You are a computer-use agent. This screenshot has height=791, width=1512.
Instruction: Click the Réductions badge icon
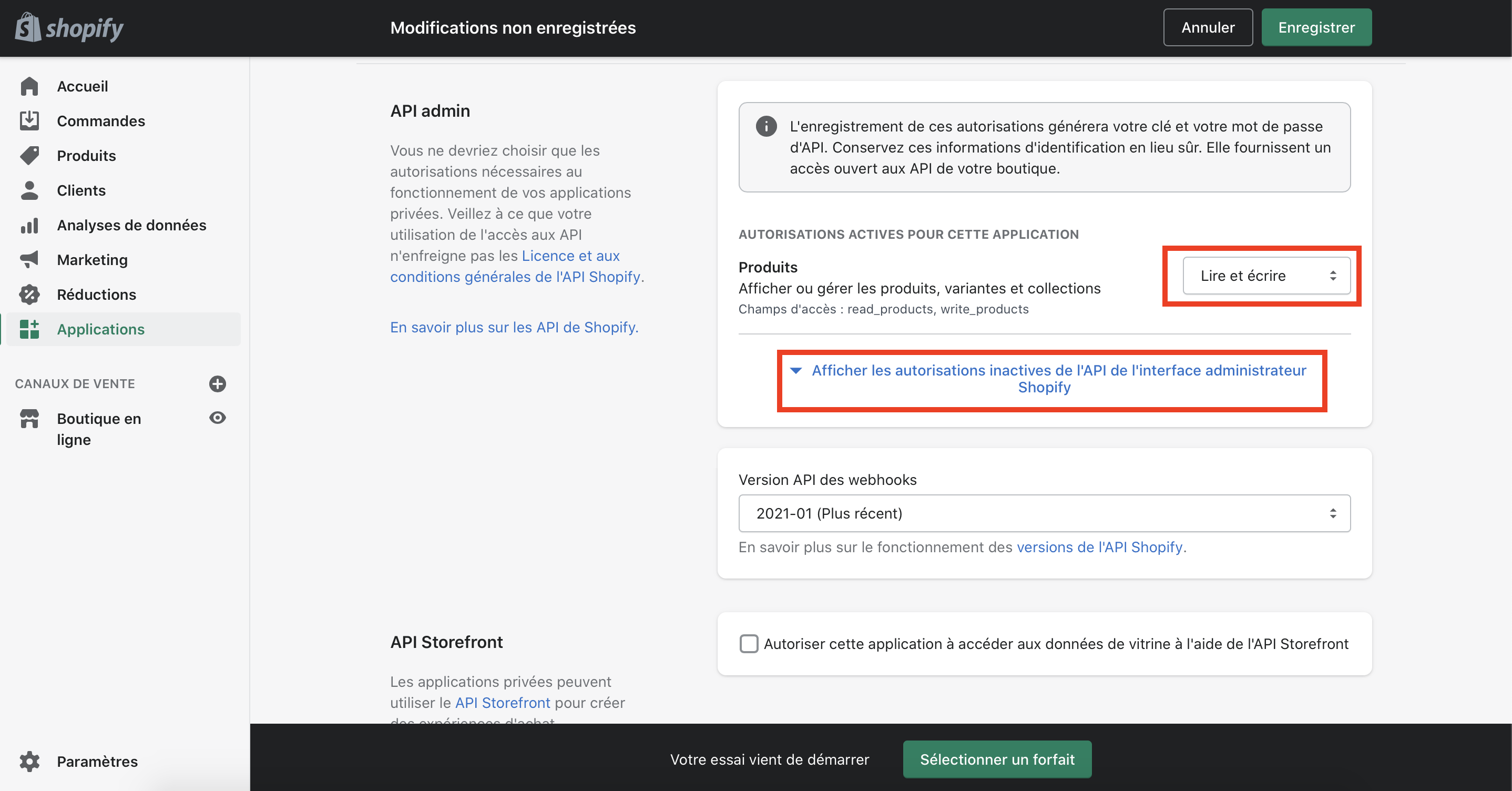29,294
